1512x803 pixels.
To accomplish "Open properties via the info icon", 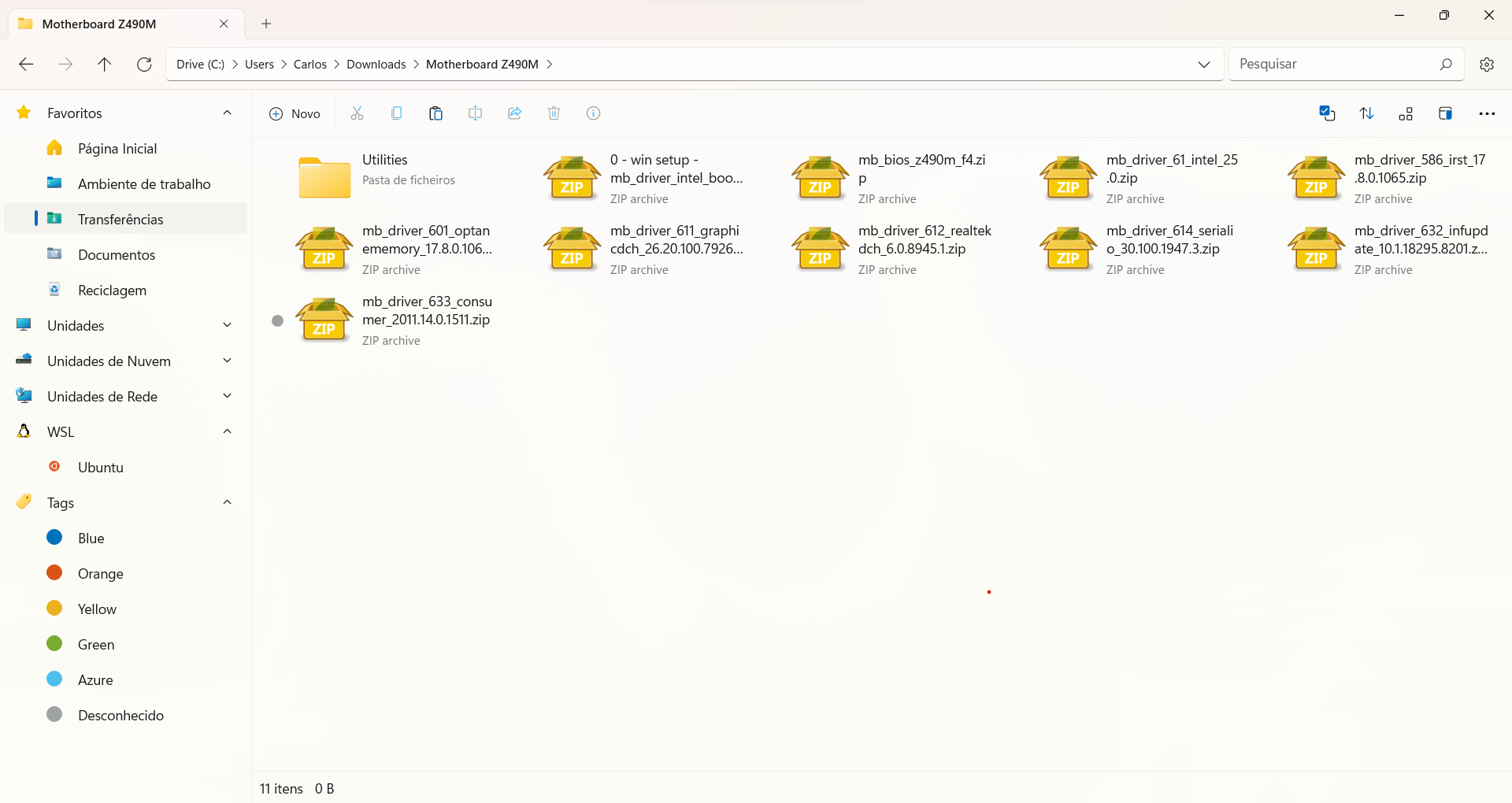I will pyautogui.click(x=593, y=113).
